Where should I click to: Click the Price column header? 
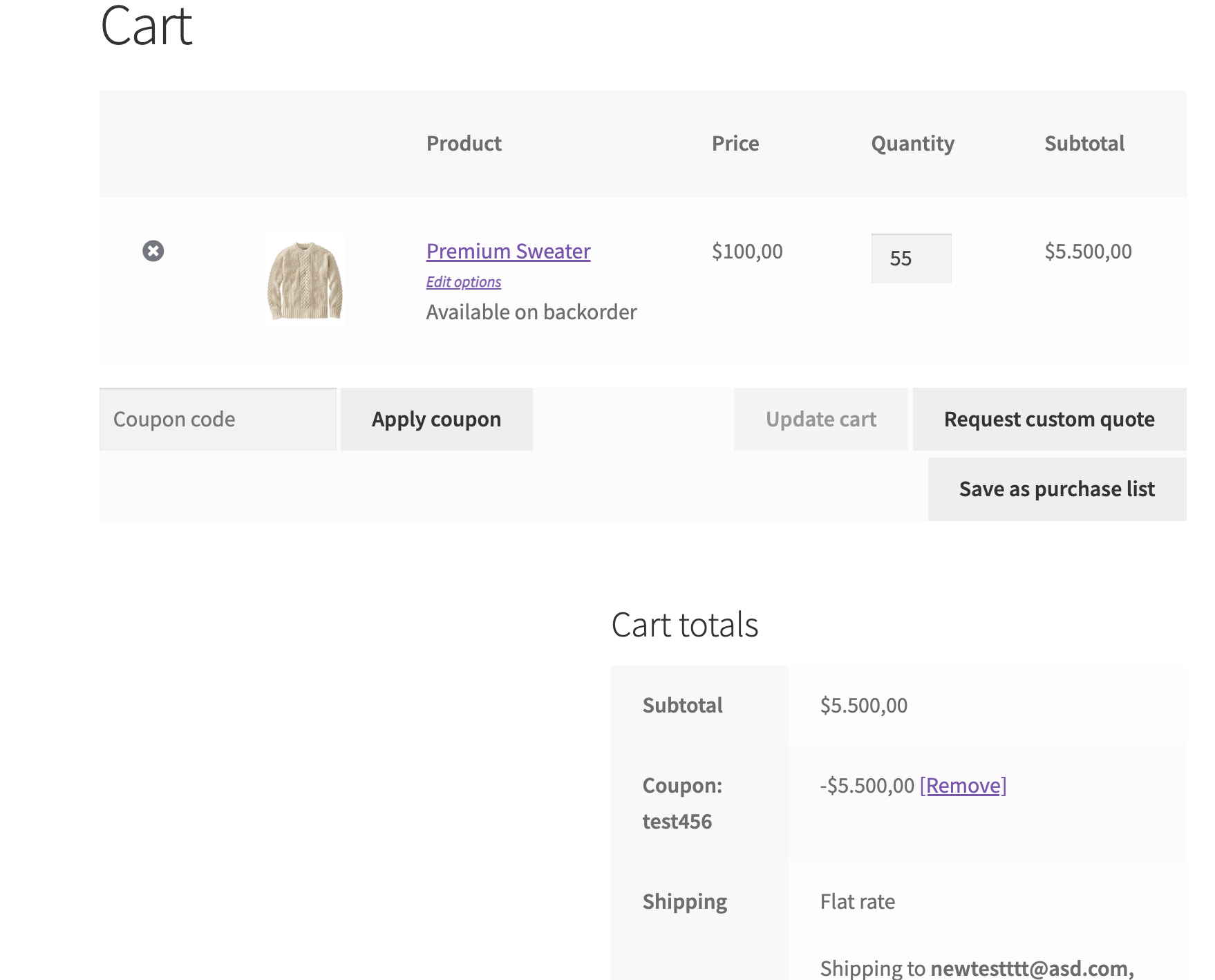735,144
